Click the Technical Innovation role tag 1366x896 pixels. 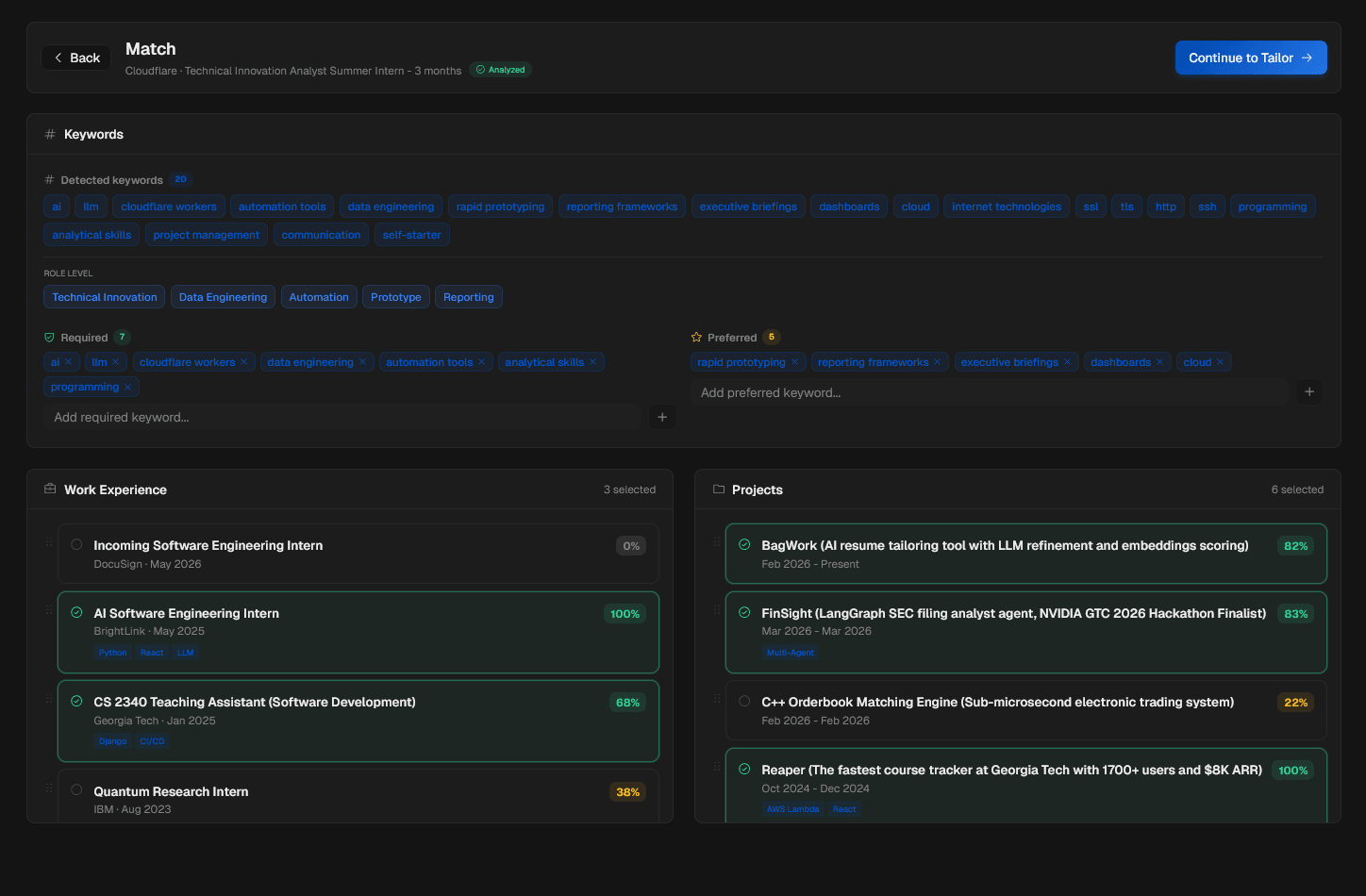pos(105,297)
